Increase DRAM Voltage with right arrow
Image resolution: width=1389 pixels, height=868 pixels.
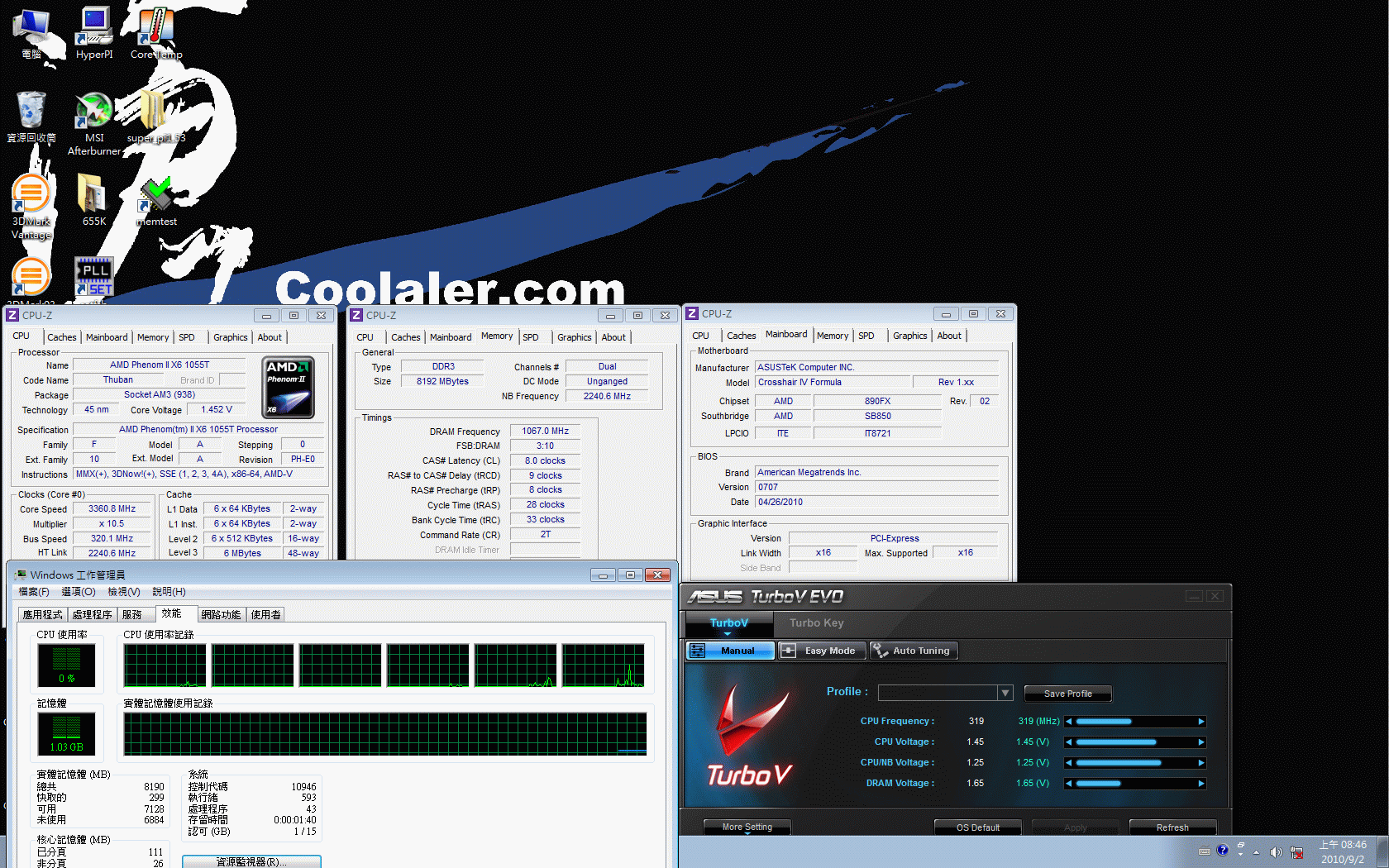click(1201, 784)
